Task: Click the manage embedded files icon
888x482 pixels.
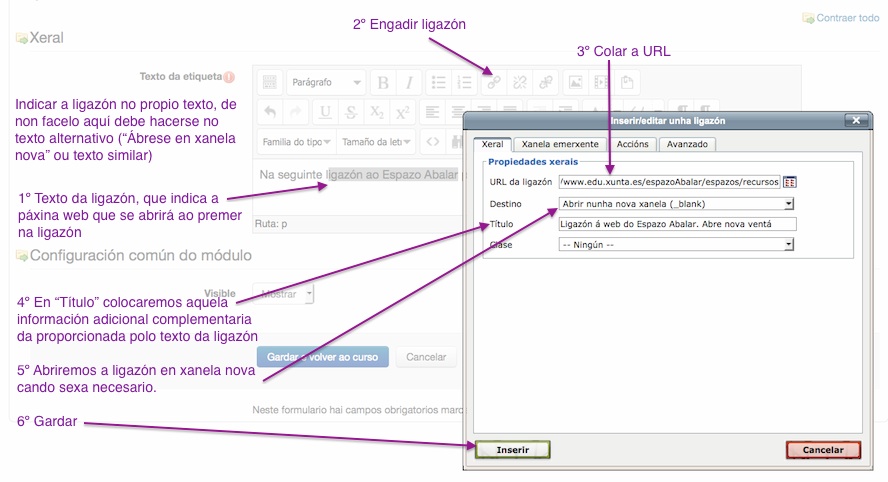Action: click(627, 83)
